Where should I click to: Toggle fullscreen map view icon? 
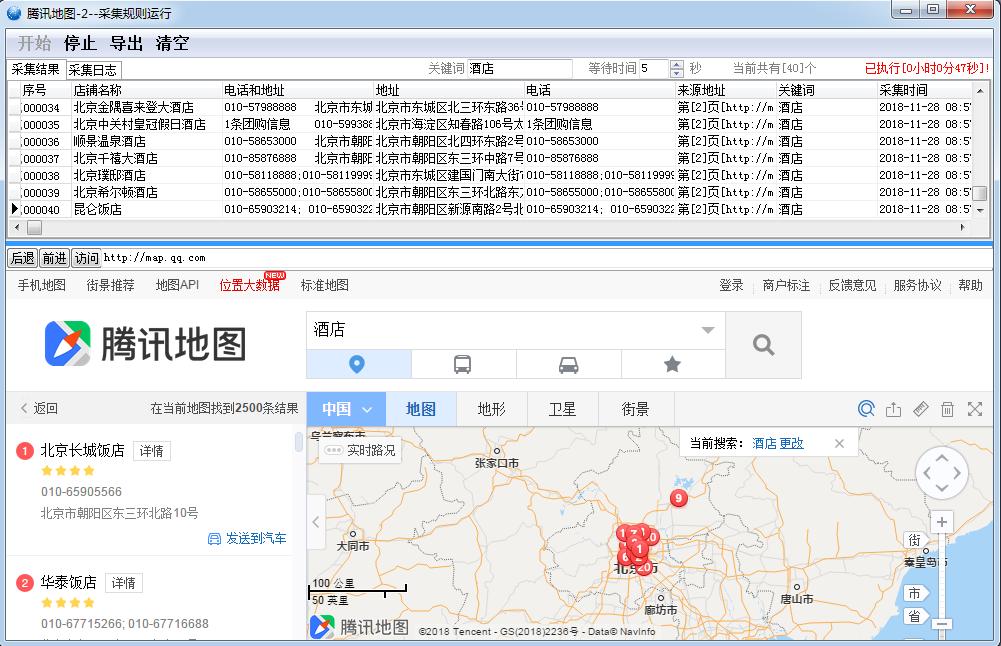[975, 409]
